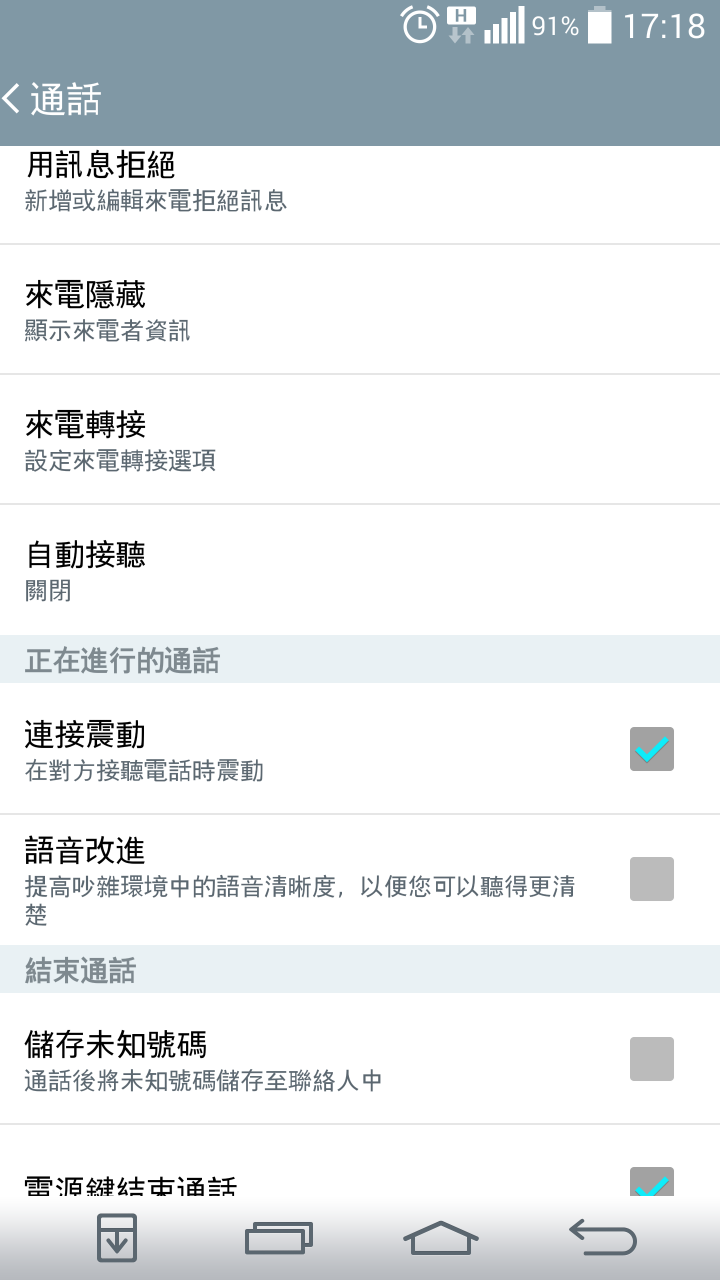Tap the 語音改進 description text

click(x=300, y=901)
